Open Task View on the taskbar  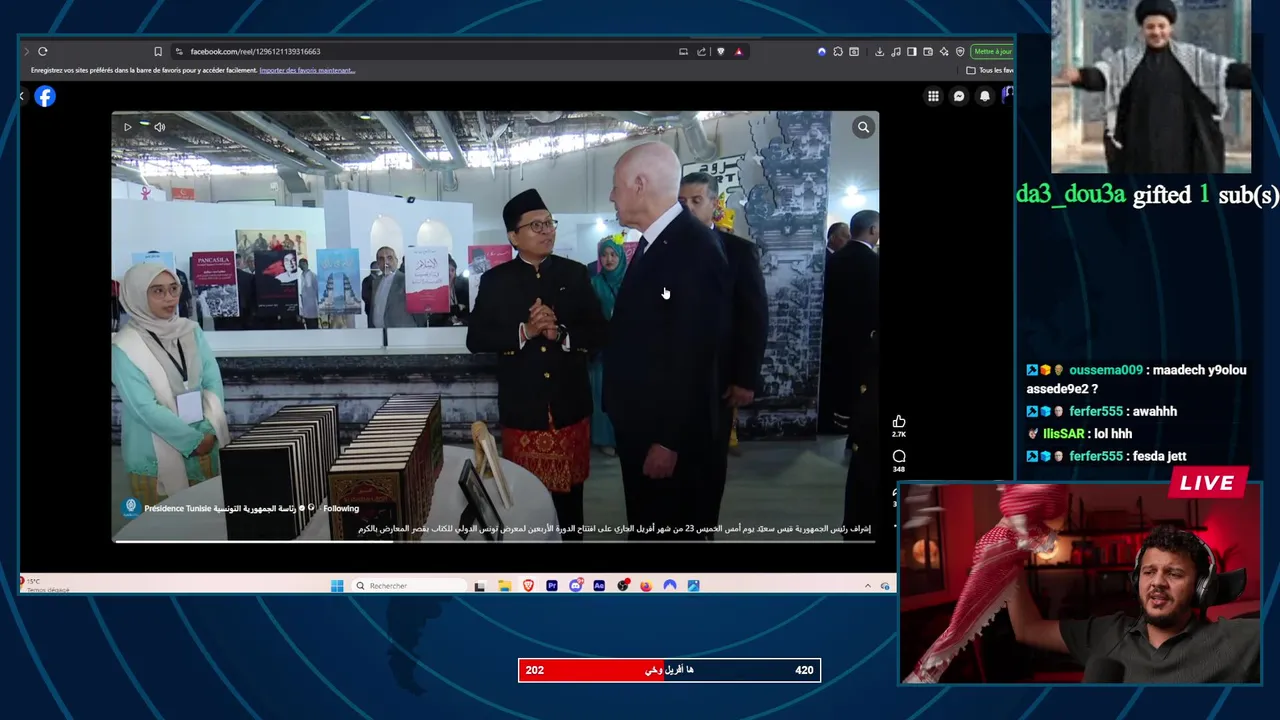[x=479, y=586]
